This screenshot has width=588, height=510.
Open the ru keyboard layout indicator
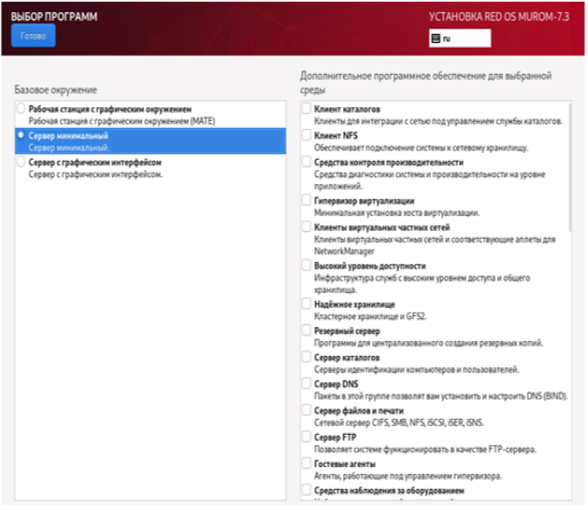point(460,38)
